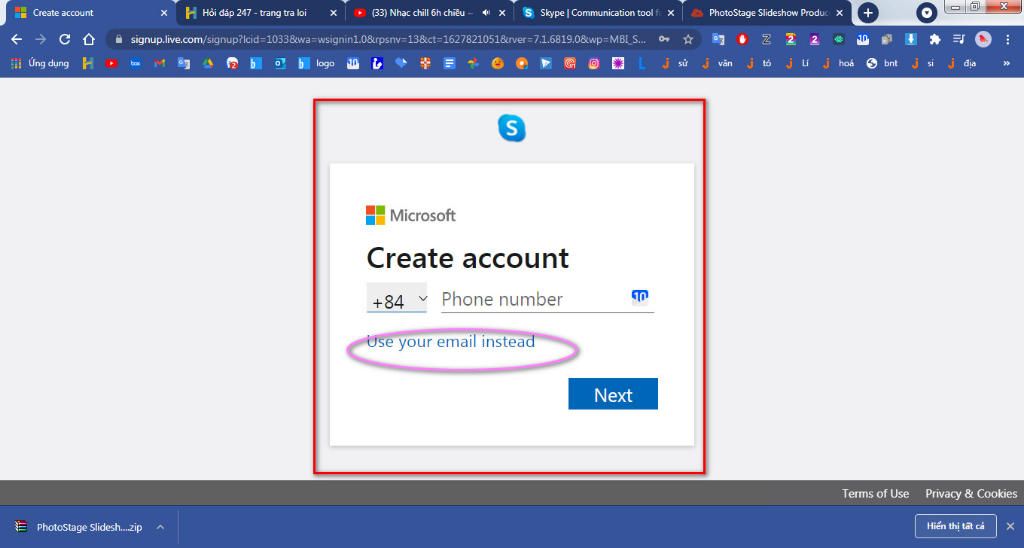This screenshot has width=1024, height=548.
Task: Open the media control playlist icon
Action: point(959,40)
